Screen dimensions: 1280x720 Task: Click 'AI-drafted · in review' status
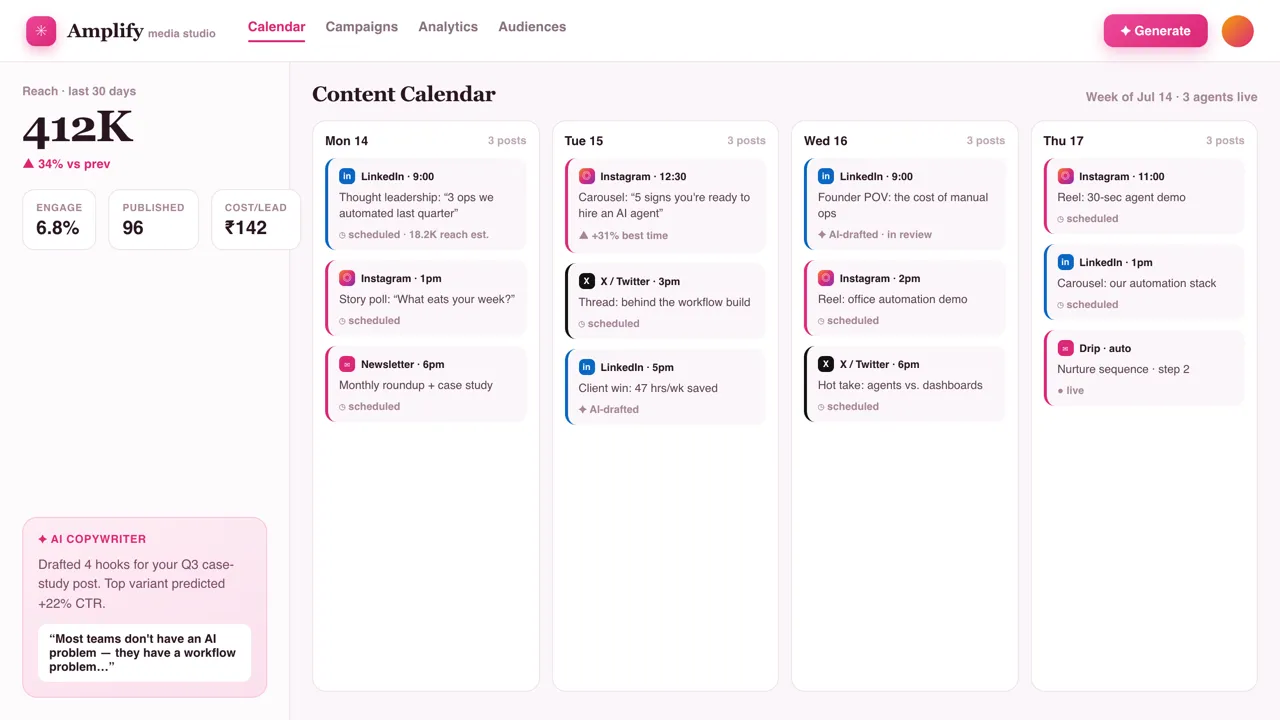[x=875, y=235]
